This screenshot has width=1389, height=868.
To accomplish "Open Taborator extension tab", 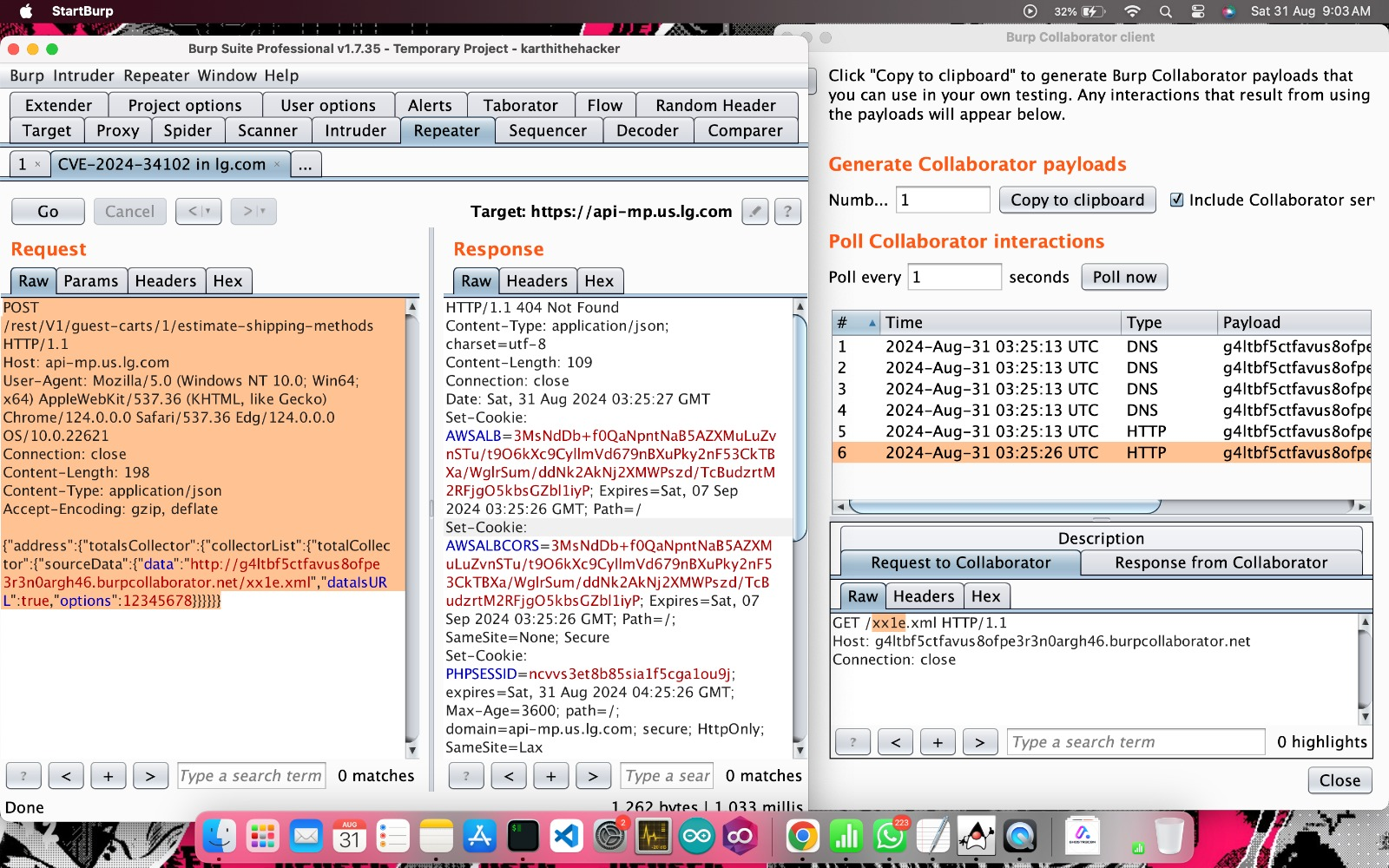I will tap(521, 105).
